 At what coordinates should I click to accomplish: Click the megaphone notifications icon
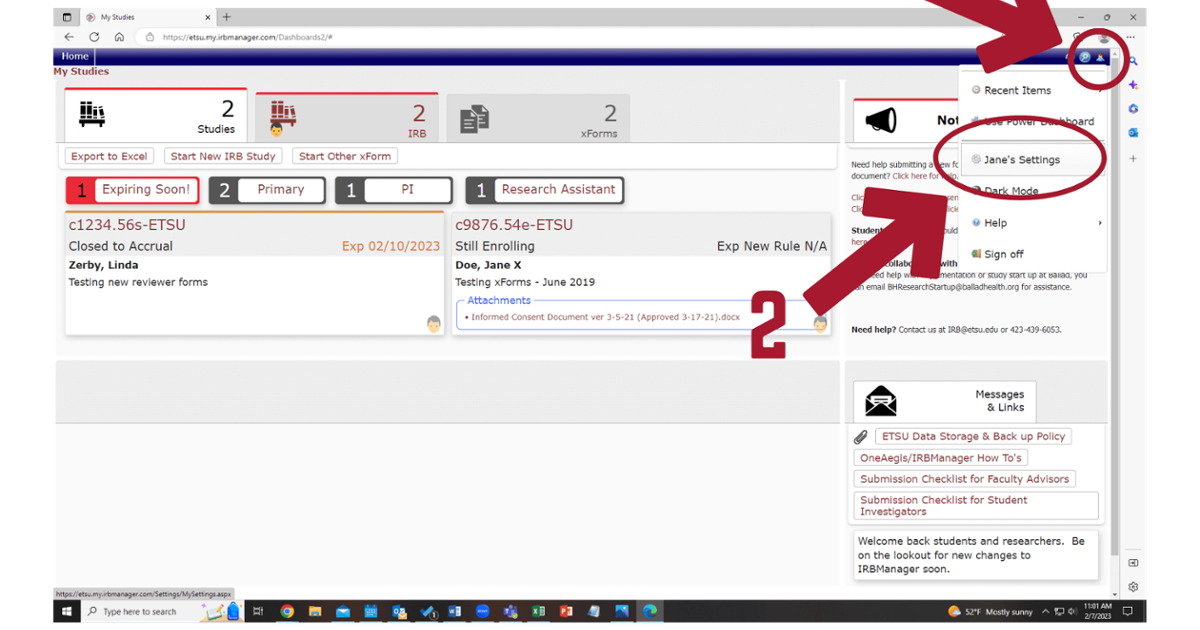pos(881,121)
